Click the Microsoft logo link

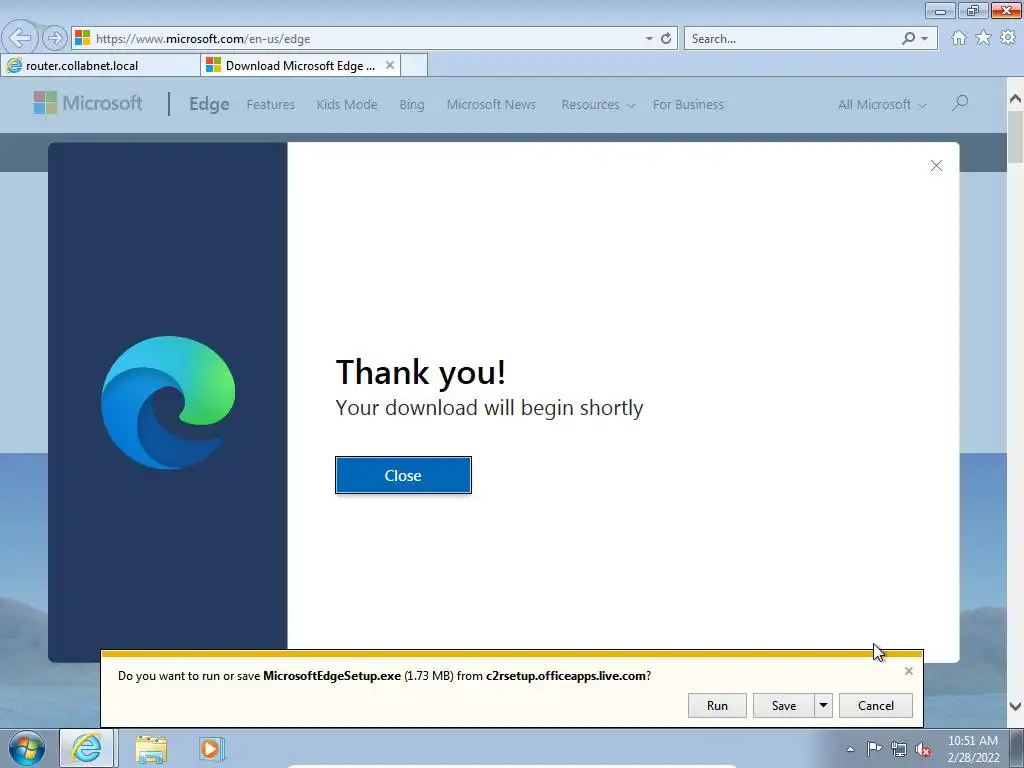coord(88,103)
